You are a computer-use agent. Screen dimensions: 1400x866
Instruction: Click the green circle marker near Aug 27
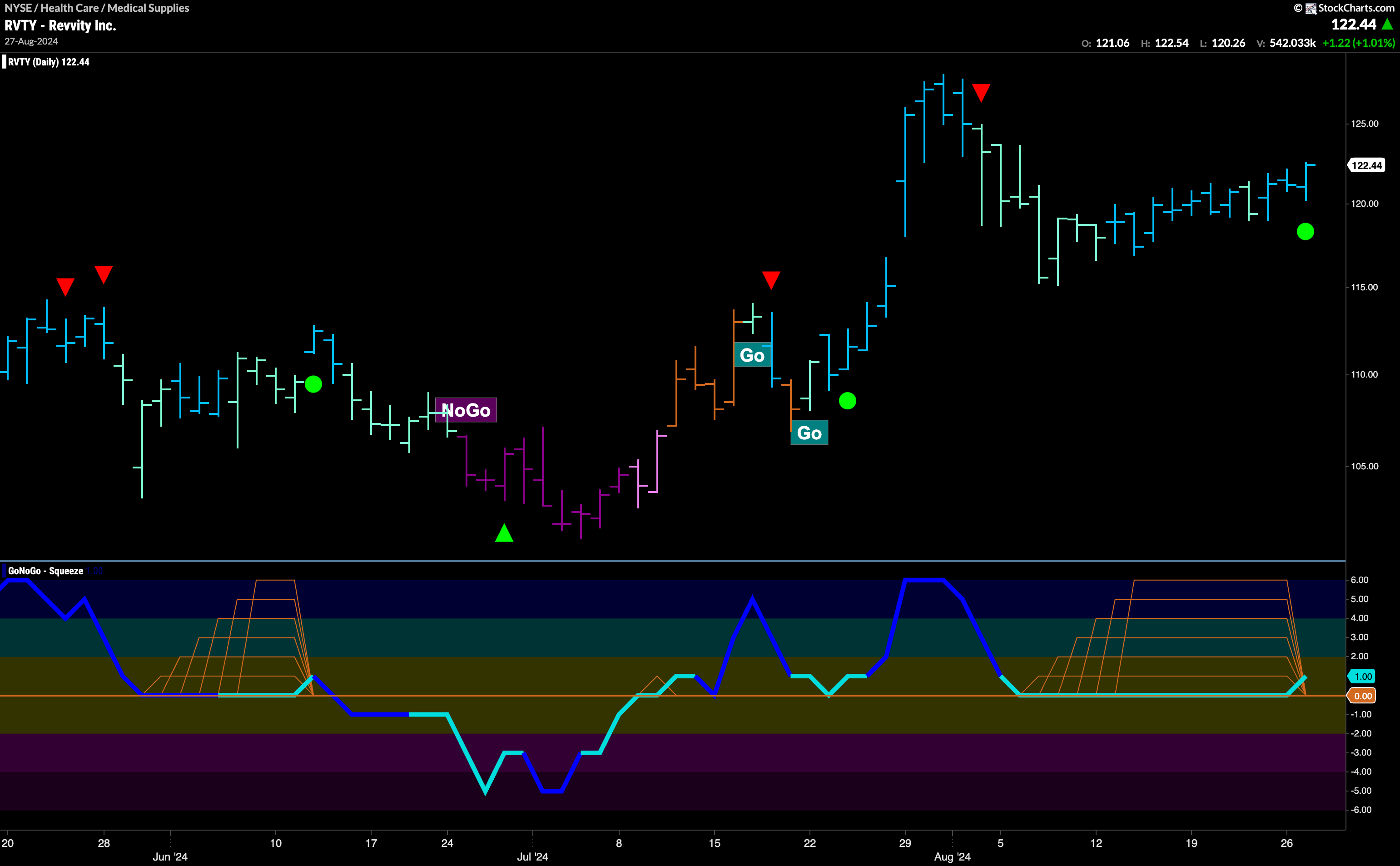1305,231
